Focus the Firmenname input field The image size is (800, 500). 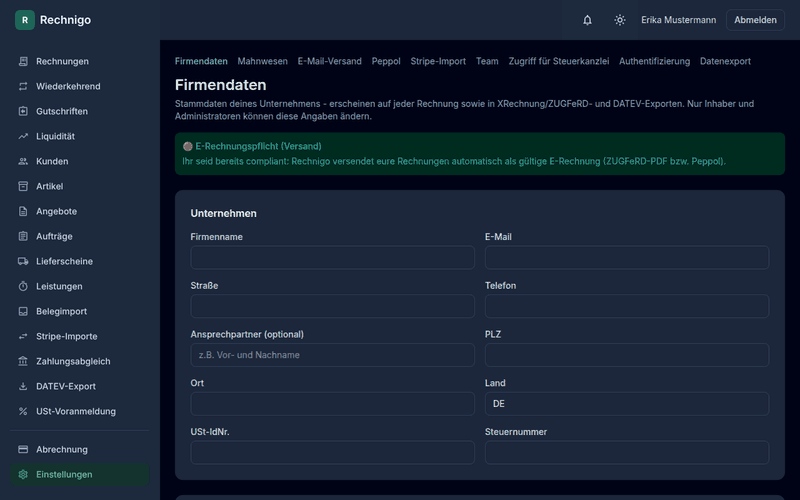point(333,258)
